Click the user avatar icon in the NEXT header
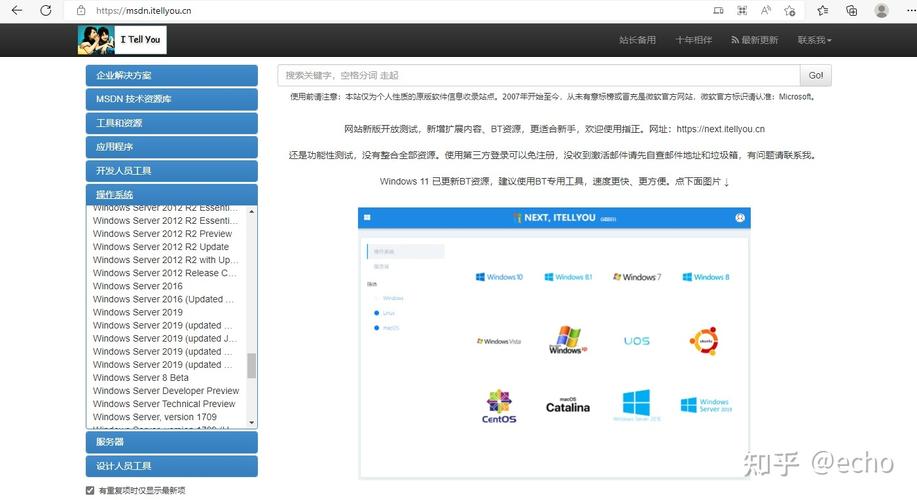 pyautogui.click(x=740, y=218)
